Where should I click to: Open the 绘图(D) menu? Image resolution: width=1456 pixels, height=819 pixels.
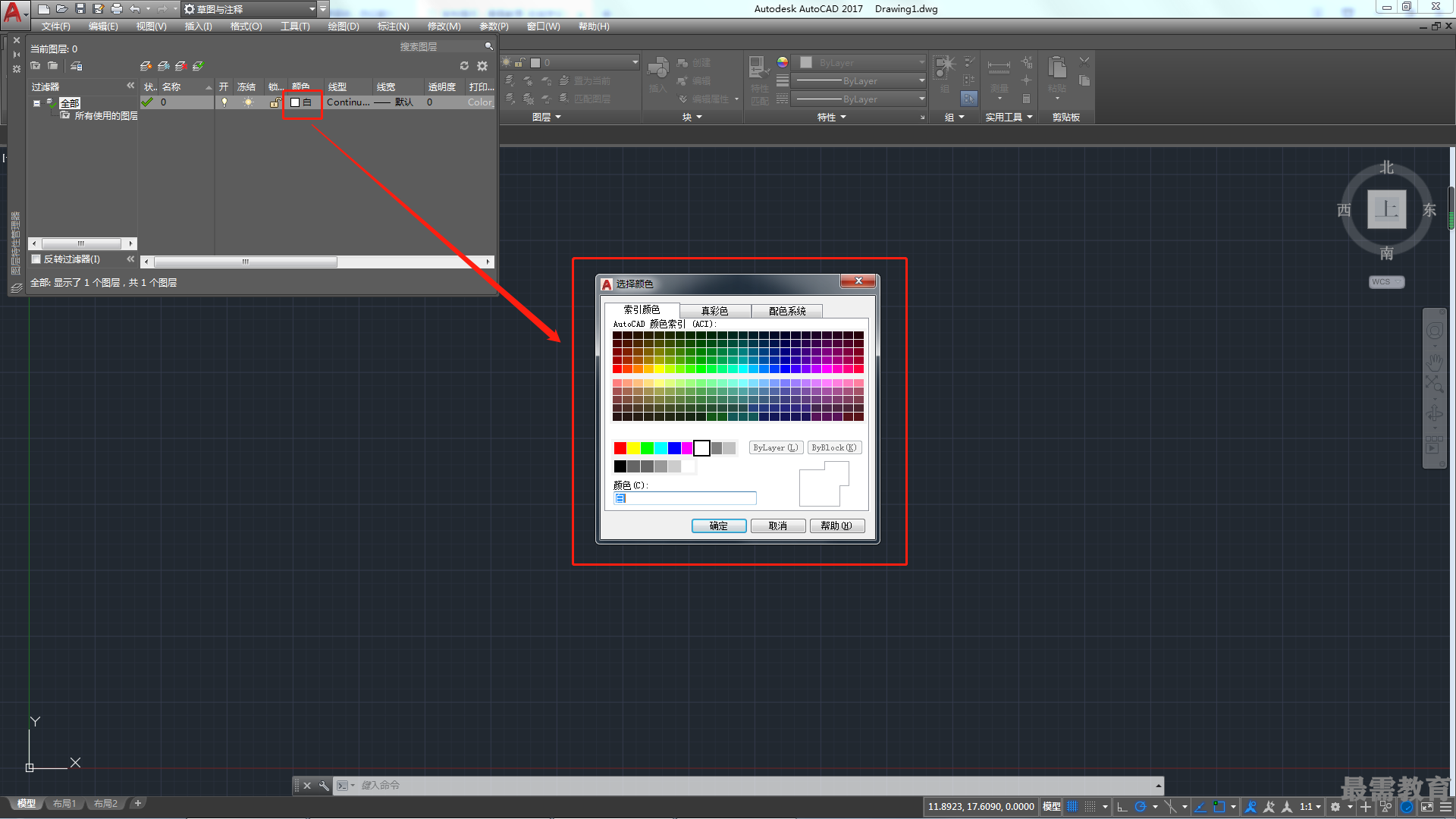[x=344, y=27]
